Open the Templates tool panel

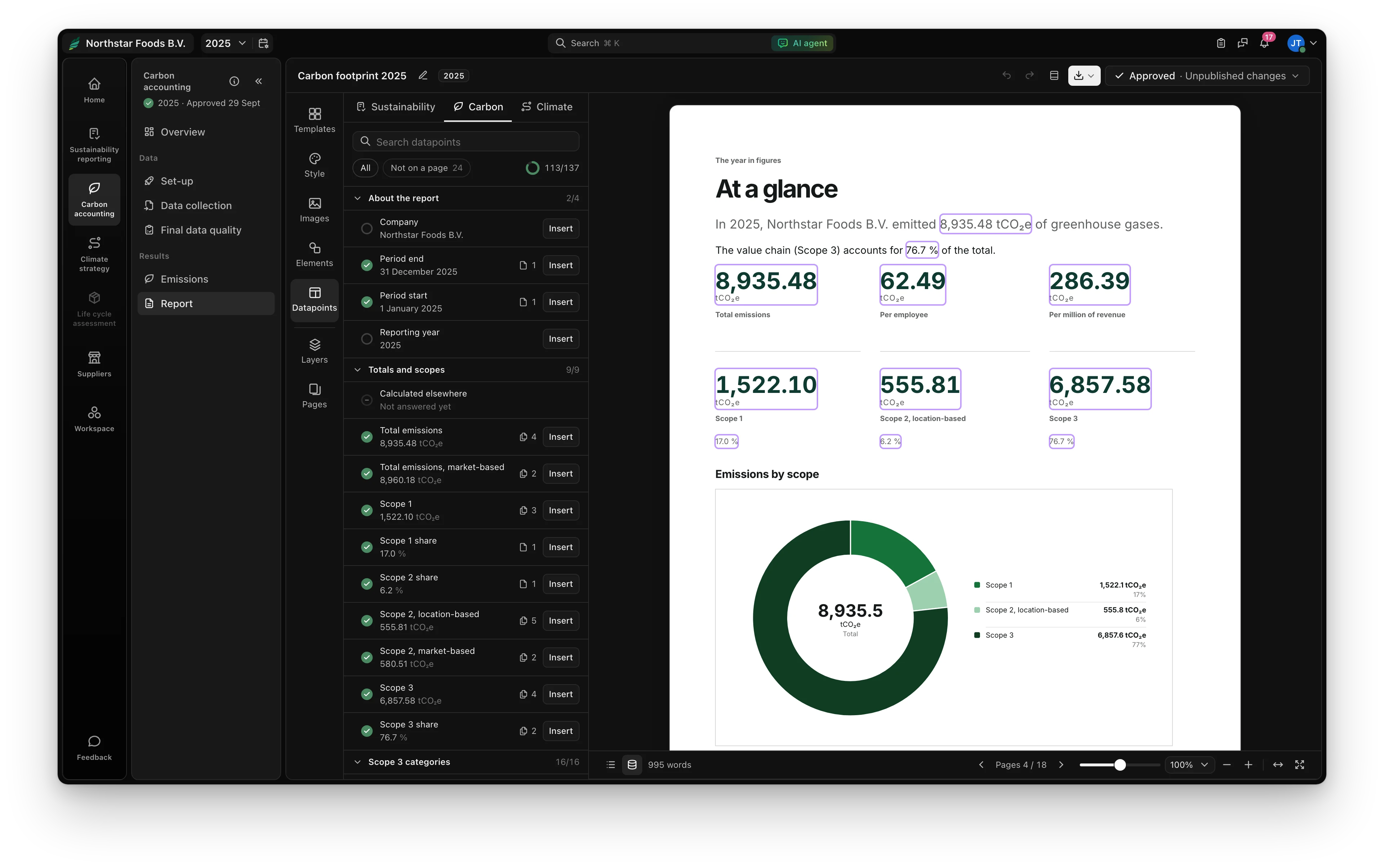click(x=315, y=120)
